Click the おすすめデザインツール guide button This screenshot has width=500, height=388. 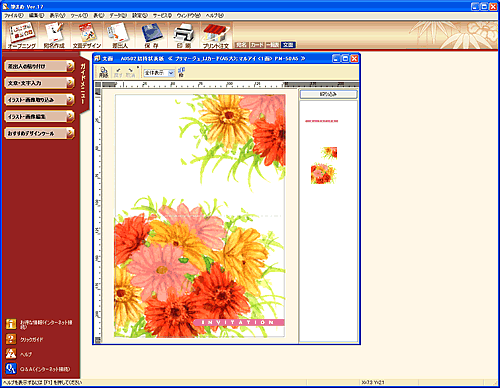(x=39, y=133)
